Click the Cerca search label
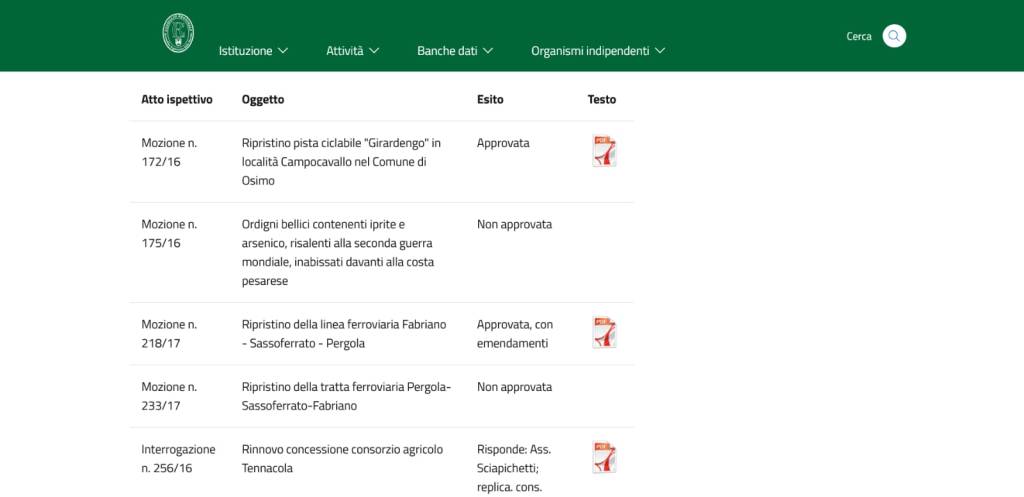 [x=859, y=36]
